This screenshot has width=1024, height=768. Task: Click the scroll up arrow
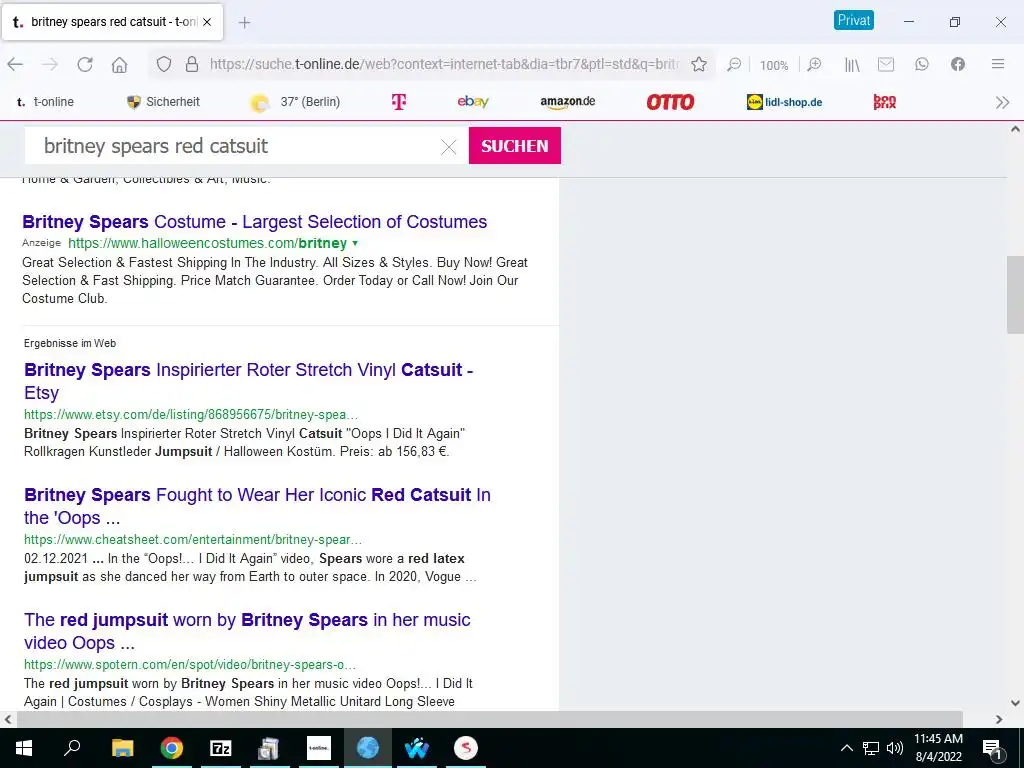click(1015, 129)
